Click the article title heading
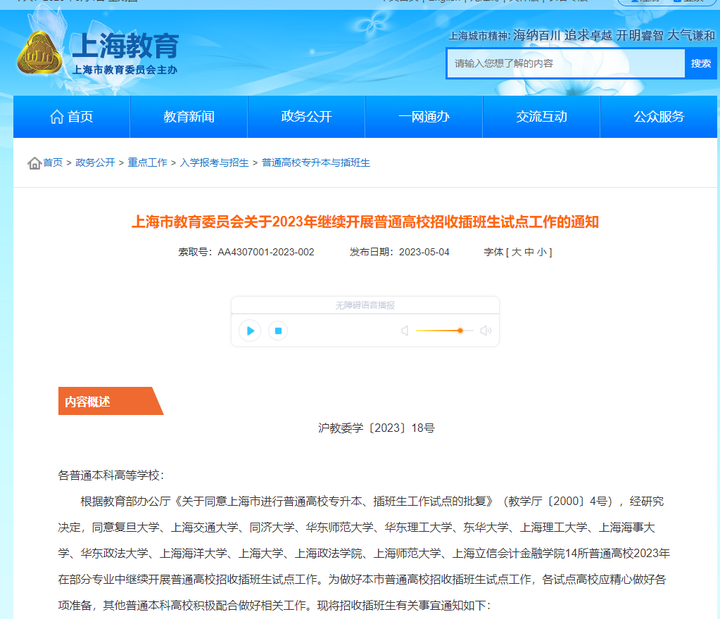The width and height of the screenshot is (720, 619). click(365, 222)
